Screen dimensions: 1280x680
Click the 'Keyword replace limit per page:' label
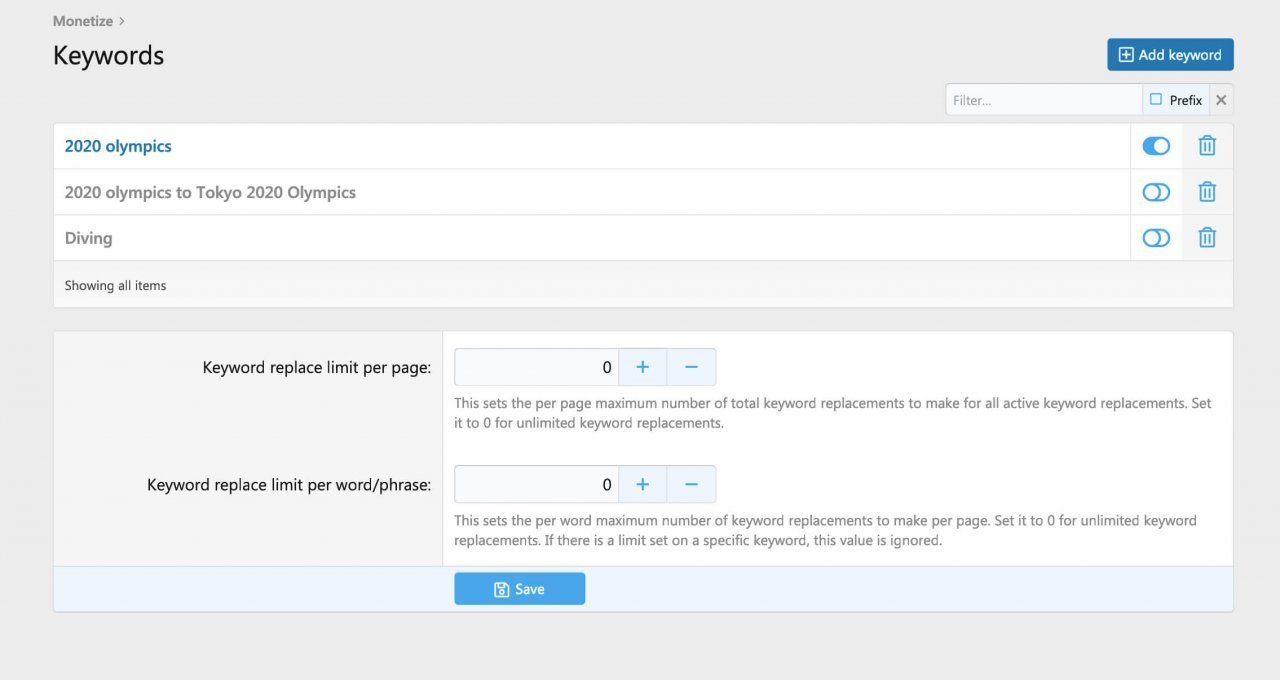(316, 368)
